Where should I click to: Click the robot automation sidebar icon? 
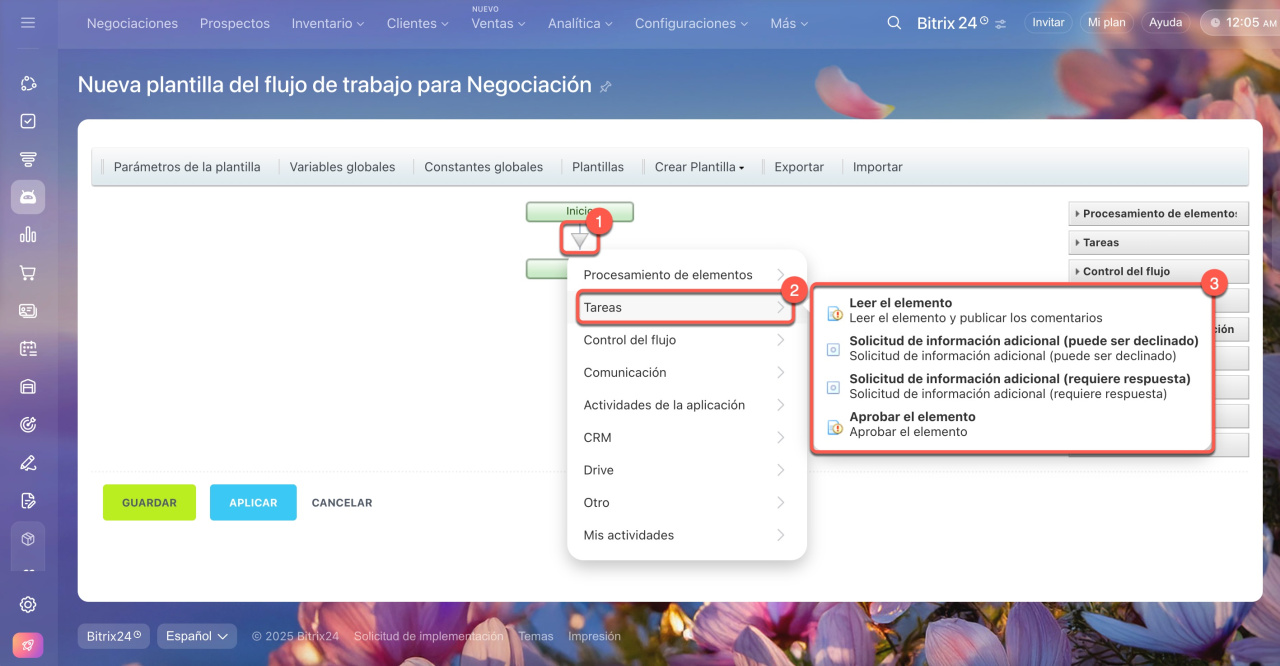click(28, 197)
